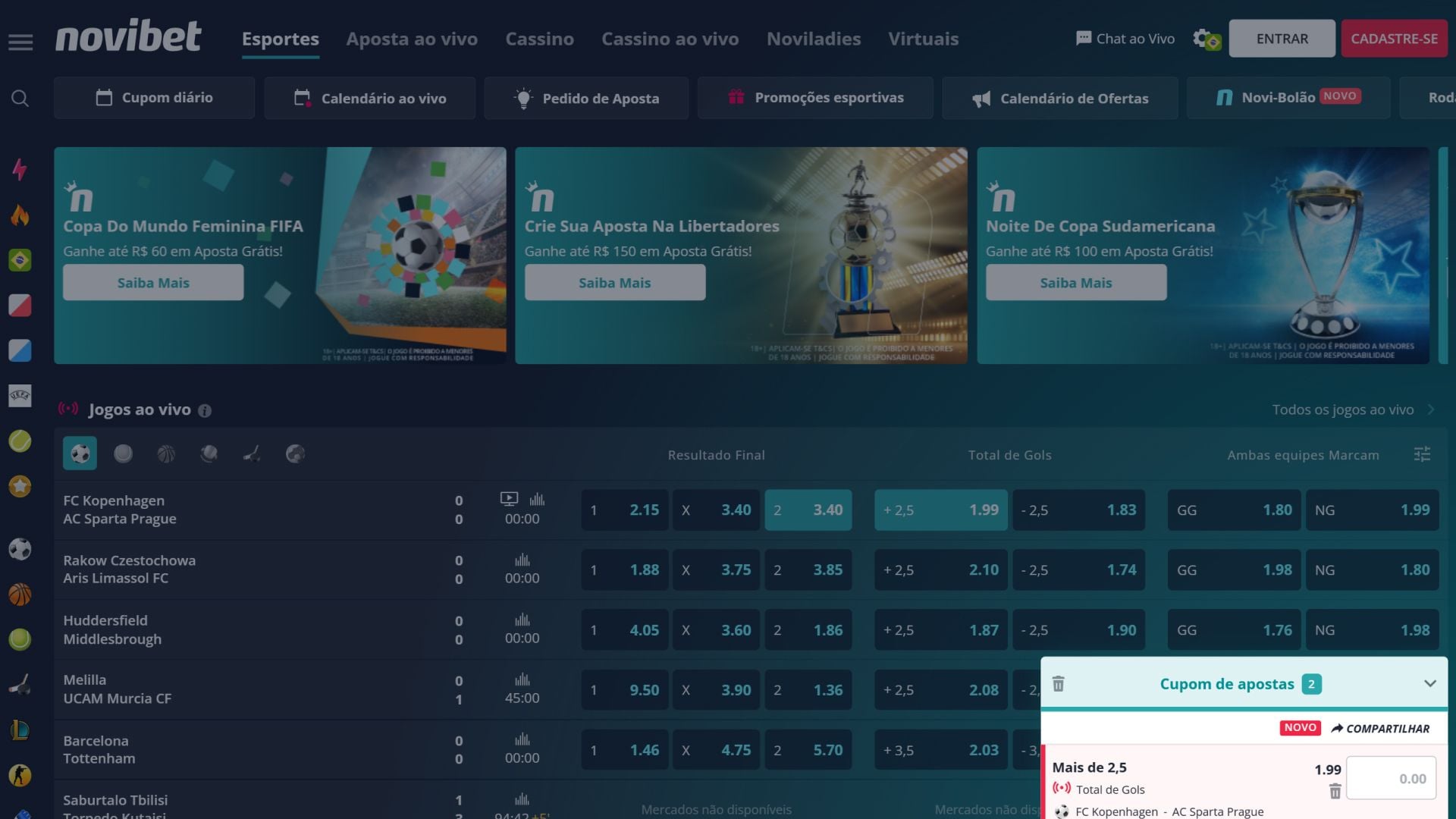Select the football sport filter icon
1456x819 pixels.
80,453
